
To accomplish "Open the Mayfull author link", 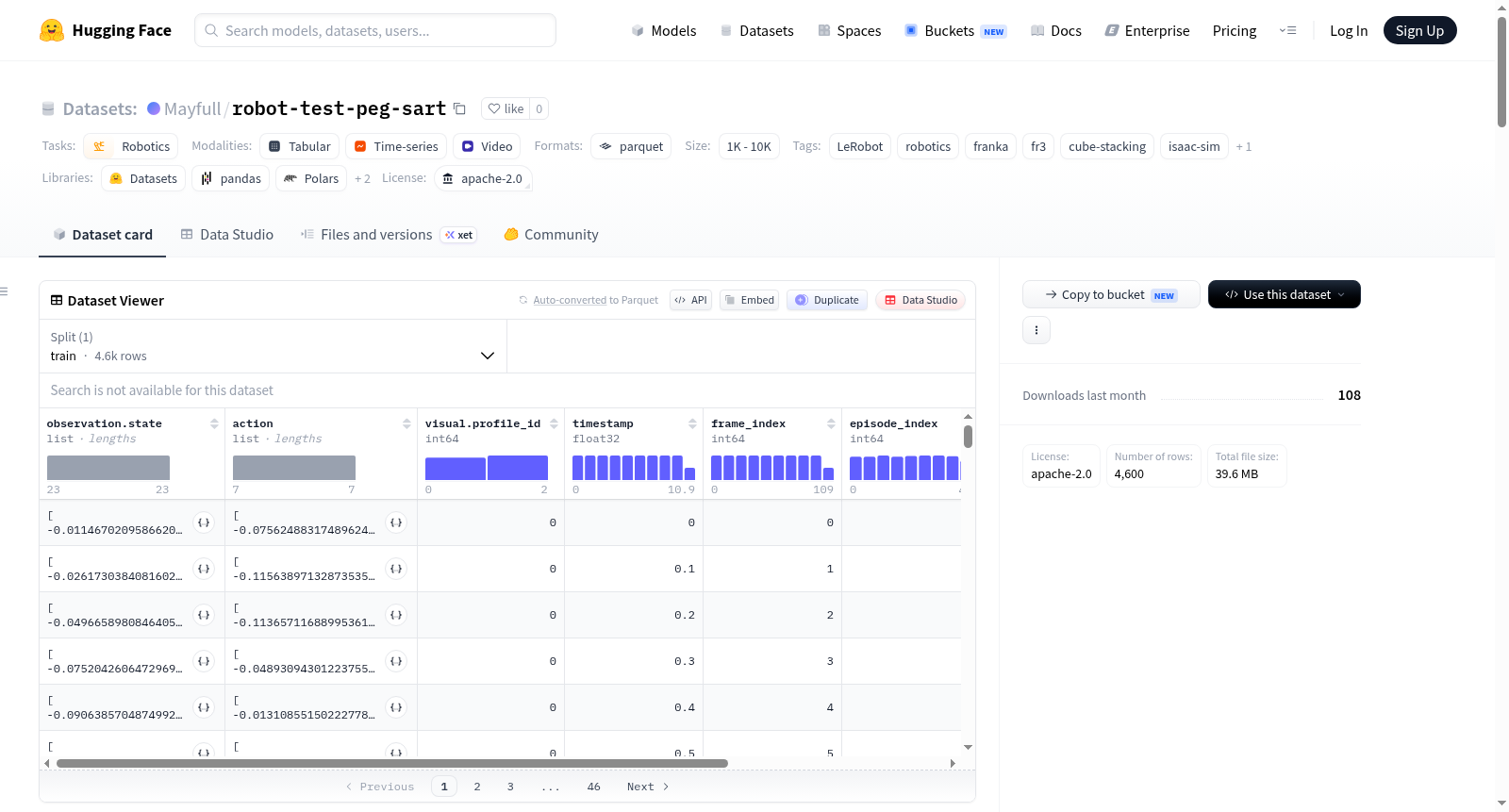I will pos(192,108).
